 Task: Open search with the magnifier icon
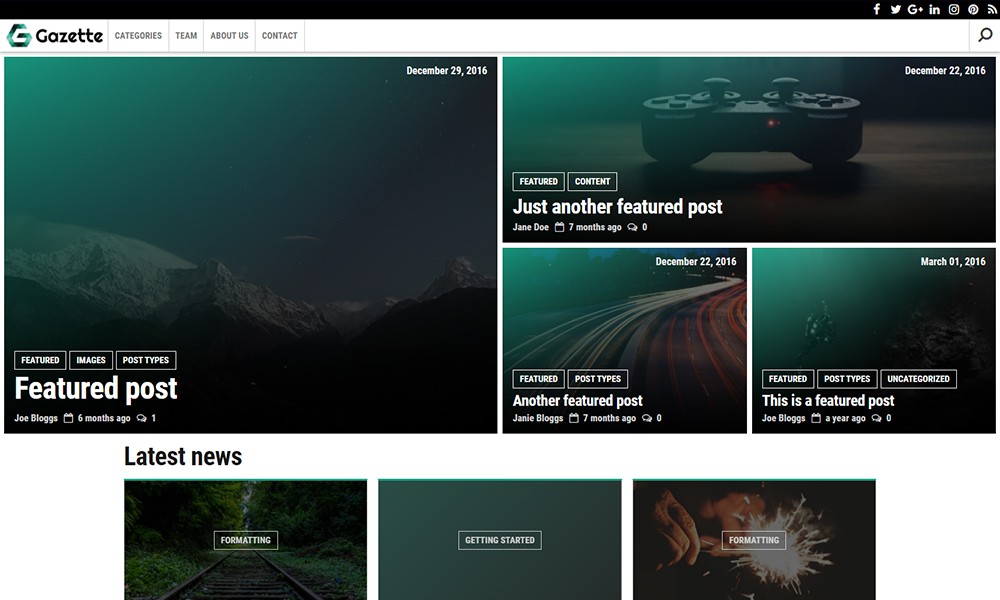click(x=985, y=35)
